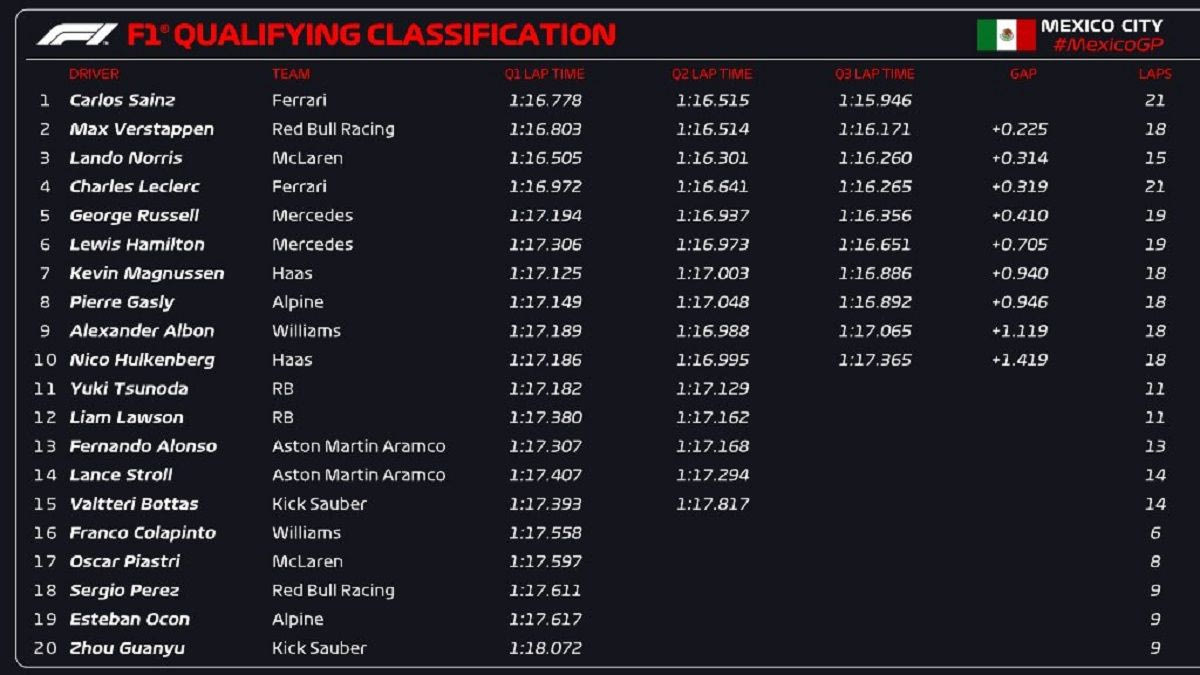
Task: Click the +1.419 gap value
Action: click(1020, 360)
